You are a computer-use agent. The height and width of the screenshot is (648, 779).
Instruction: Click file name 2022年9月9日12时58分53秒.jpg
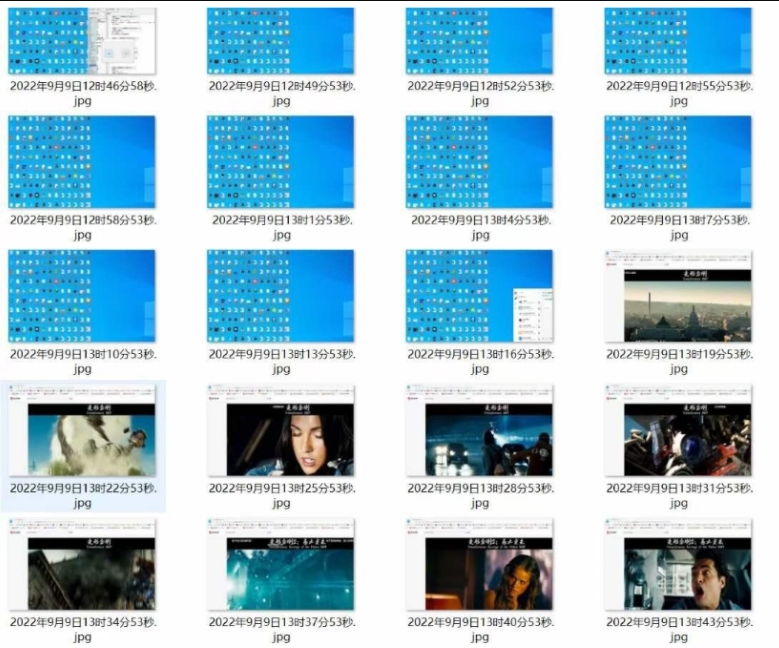pos(83,228)
